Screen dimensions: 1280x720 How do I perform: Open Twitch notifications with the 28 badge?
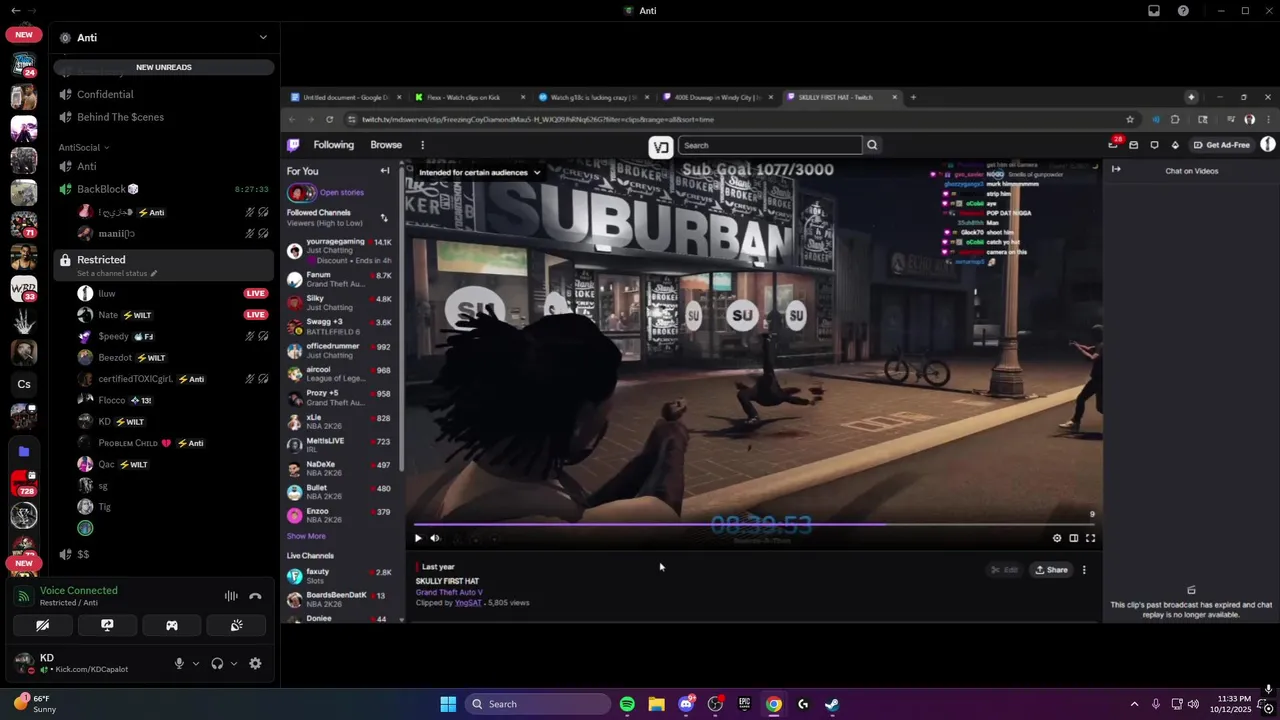(1113, 145)
